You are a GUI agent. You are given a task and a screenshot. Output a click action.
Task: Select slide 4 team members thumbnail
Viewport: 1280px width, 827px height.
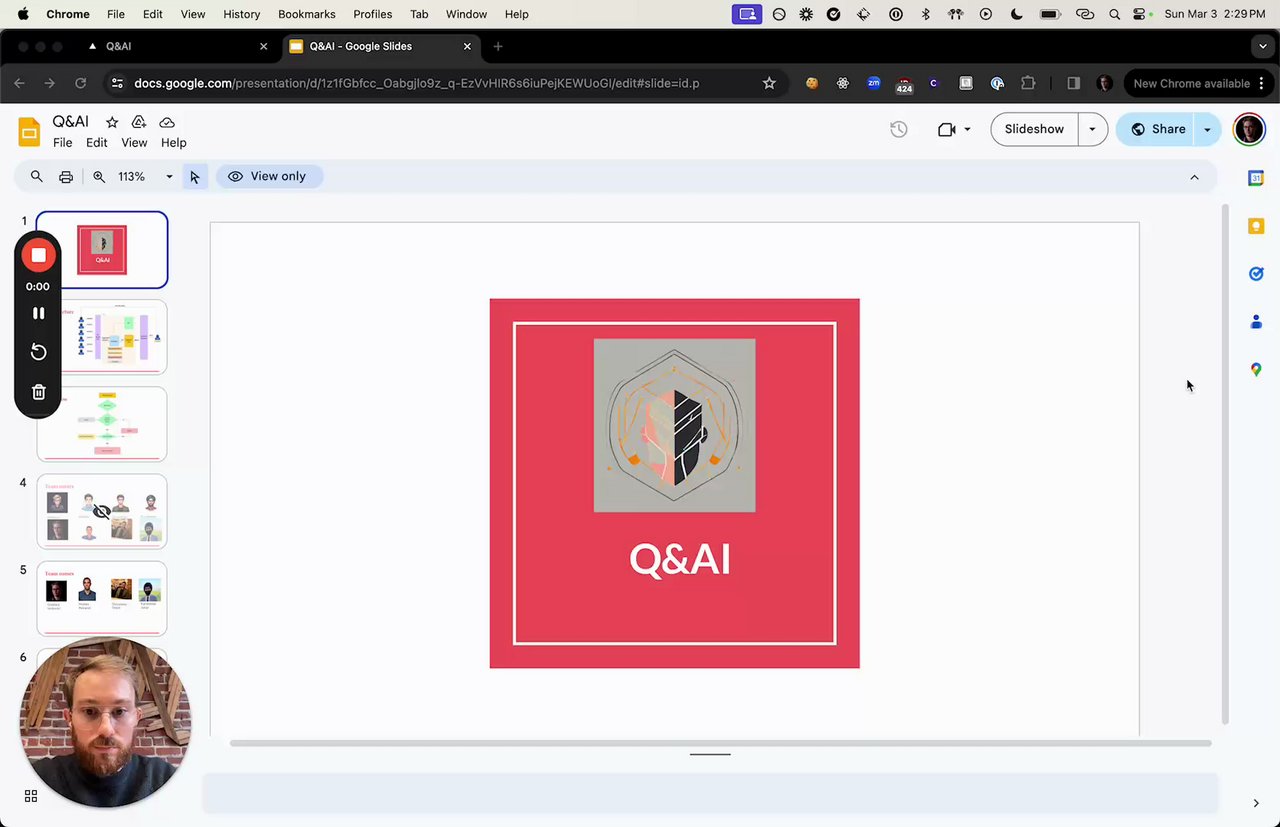tap(102, 512)
